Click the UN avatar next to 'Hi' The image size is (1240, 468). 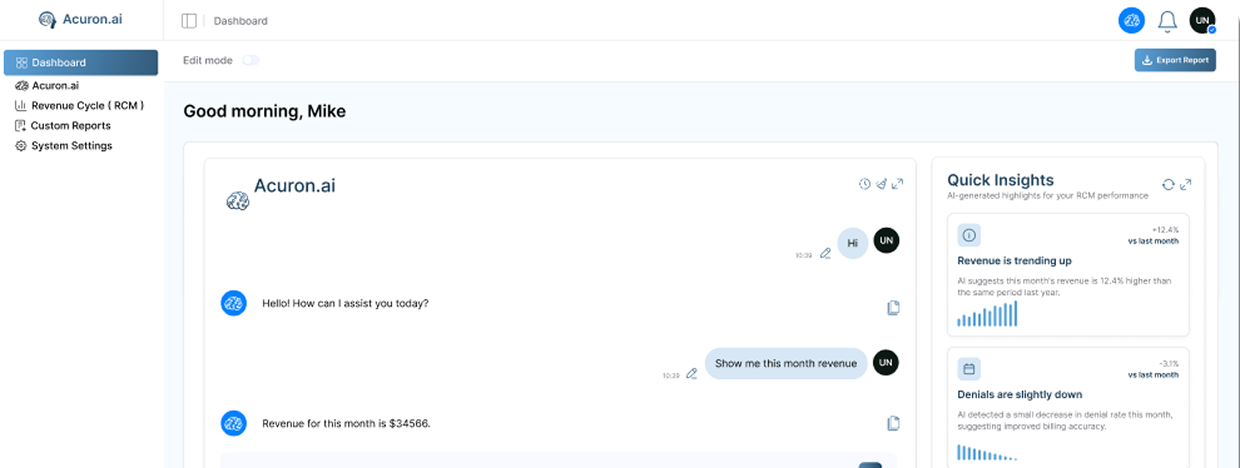coord(886,241)
